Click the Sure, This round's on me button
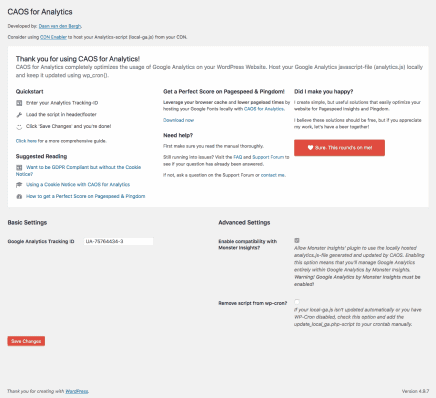Viewport: 436px width, 398px height. pos(339,148)
